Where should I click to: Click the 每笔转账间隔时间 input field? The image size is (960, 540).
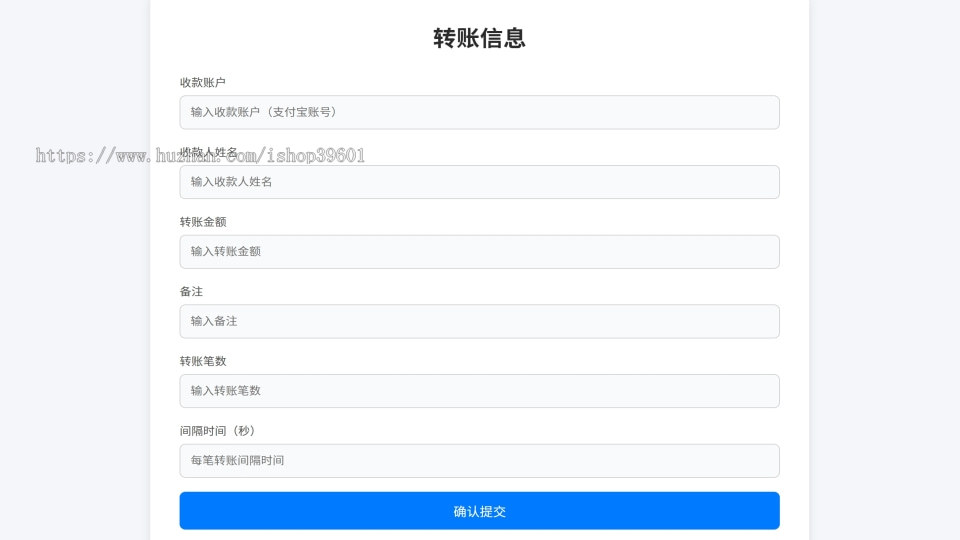click(x=479, y=461)
